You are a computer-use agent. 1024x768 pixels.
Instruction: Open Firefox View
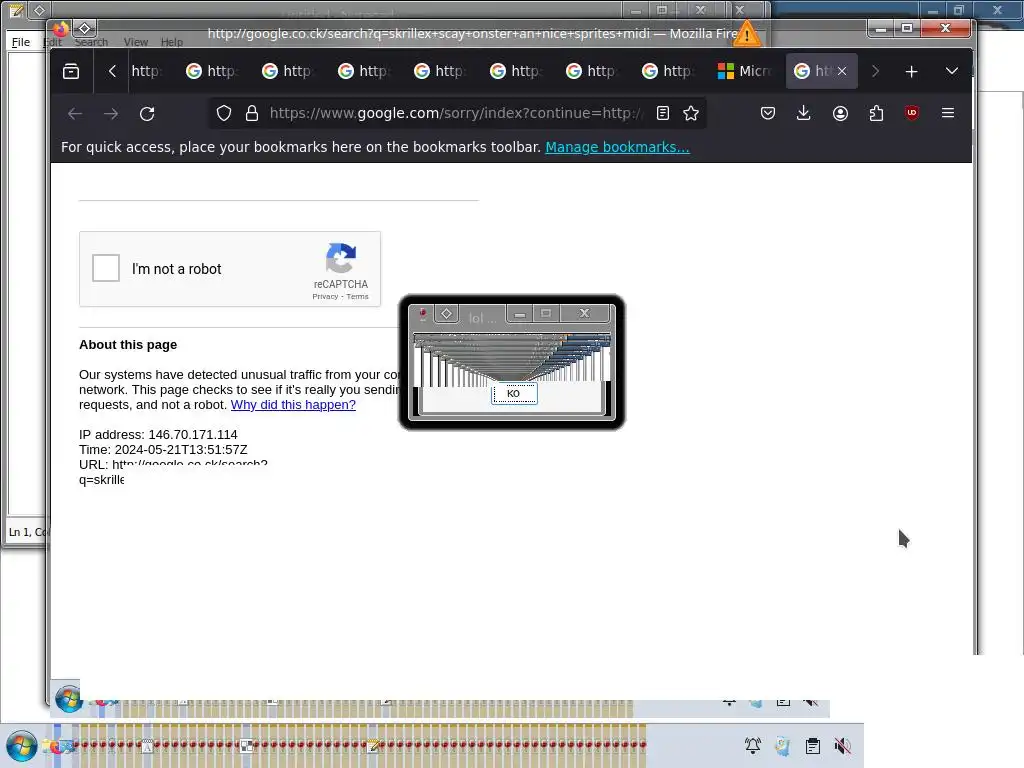click(71, 71)
